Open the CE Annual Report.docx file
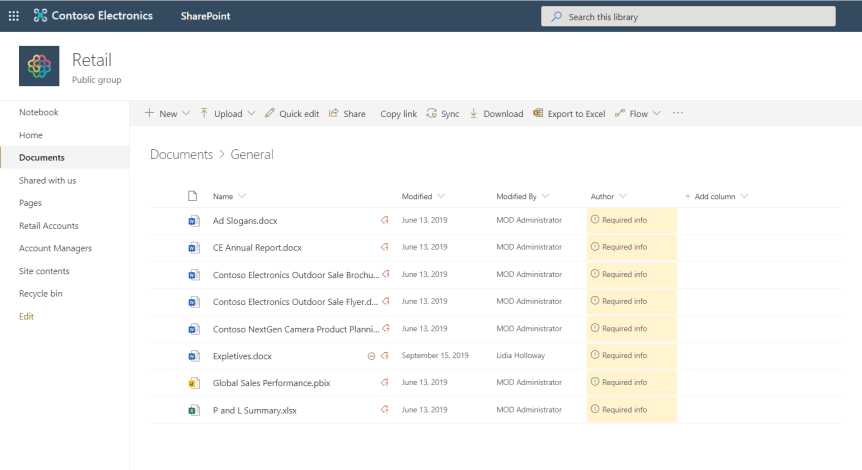Viewport: 862px width, 470px height. [x=257, y=247]
